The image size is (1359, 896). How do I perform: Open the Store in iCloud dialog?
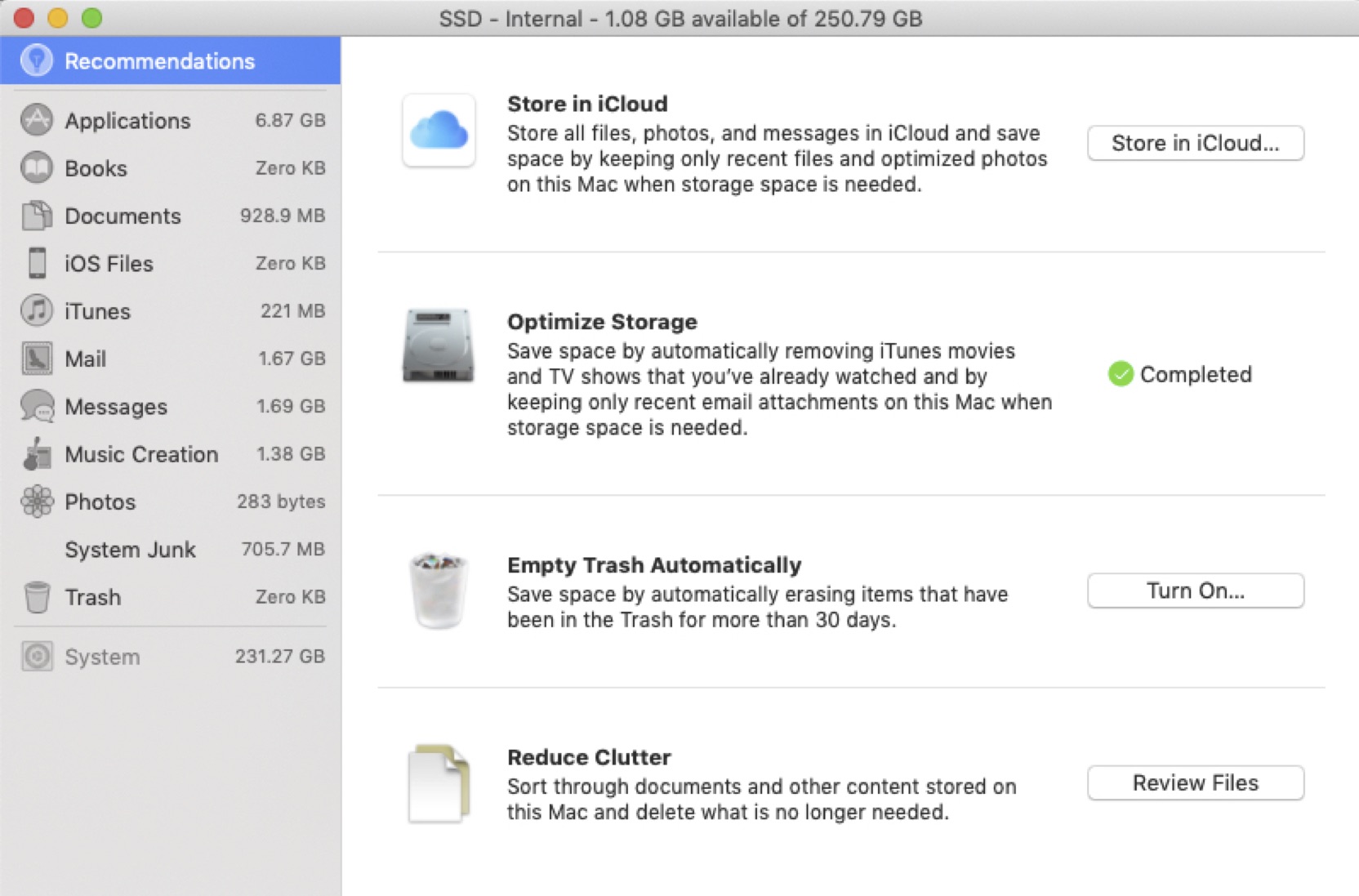point(1195,143)
